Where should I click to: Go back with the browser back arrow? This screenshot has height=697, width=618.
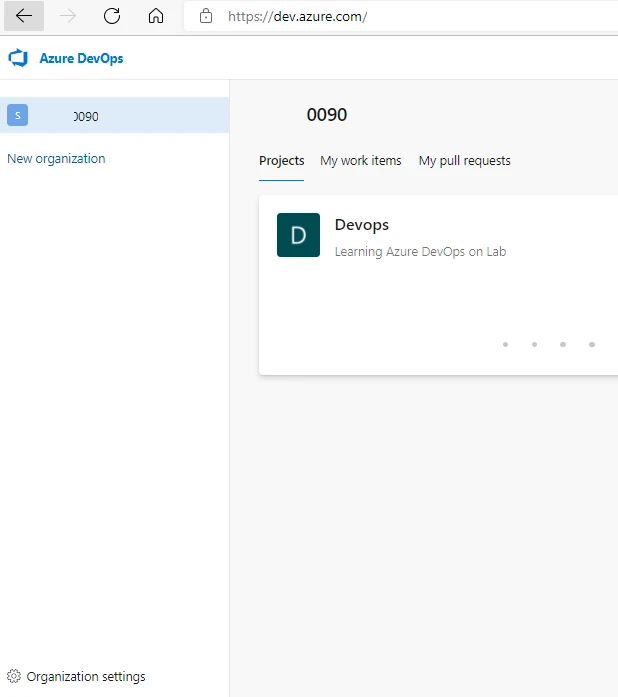24,16
